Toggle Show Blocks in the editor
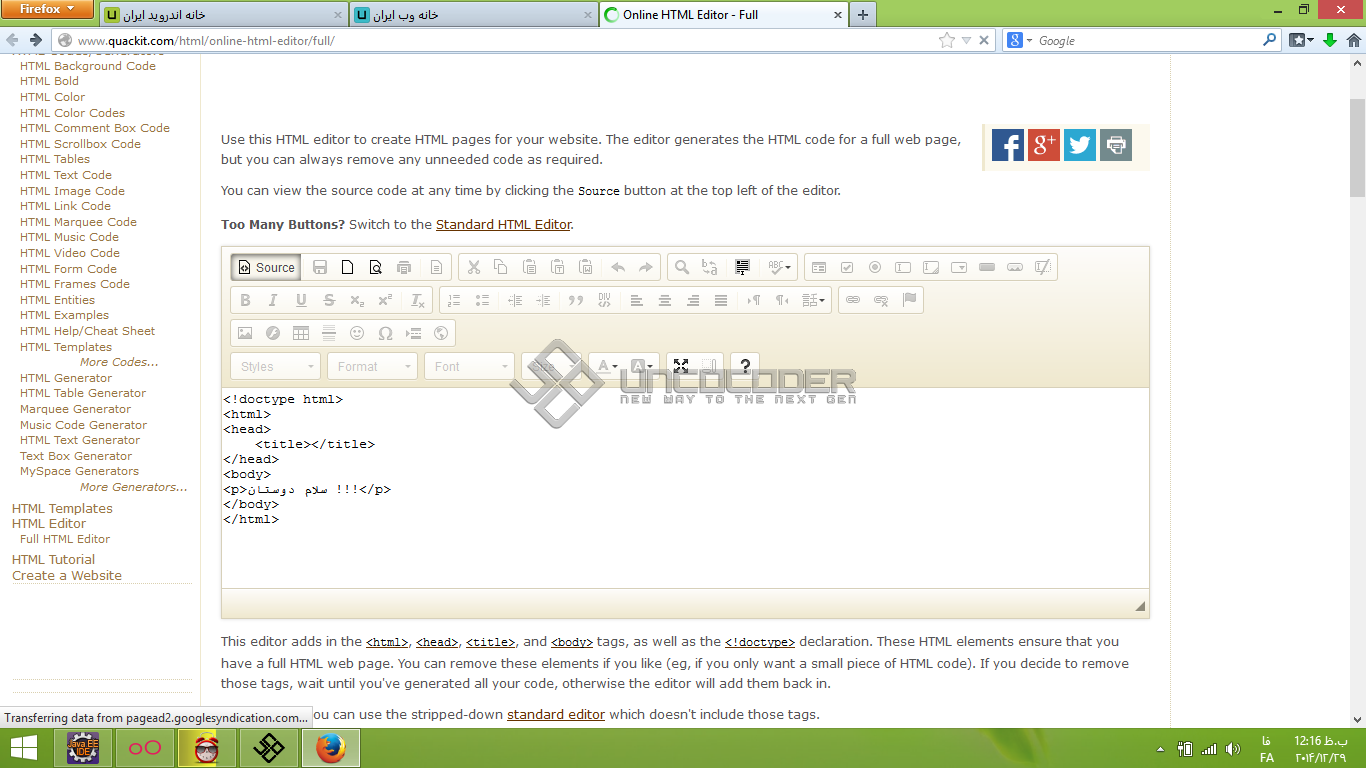The image size is (1366, 768). point(709,366)
